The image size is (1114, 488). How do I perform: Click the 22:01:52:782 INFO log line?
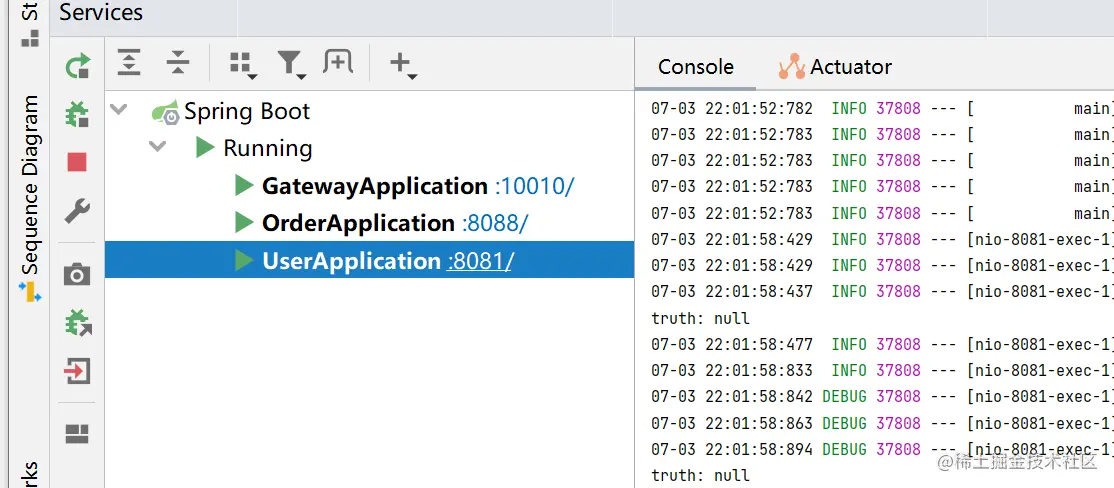pos(880,109)
